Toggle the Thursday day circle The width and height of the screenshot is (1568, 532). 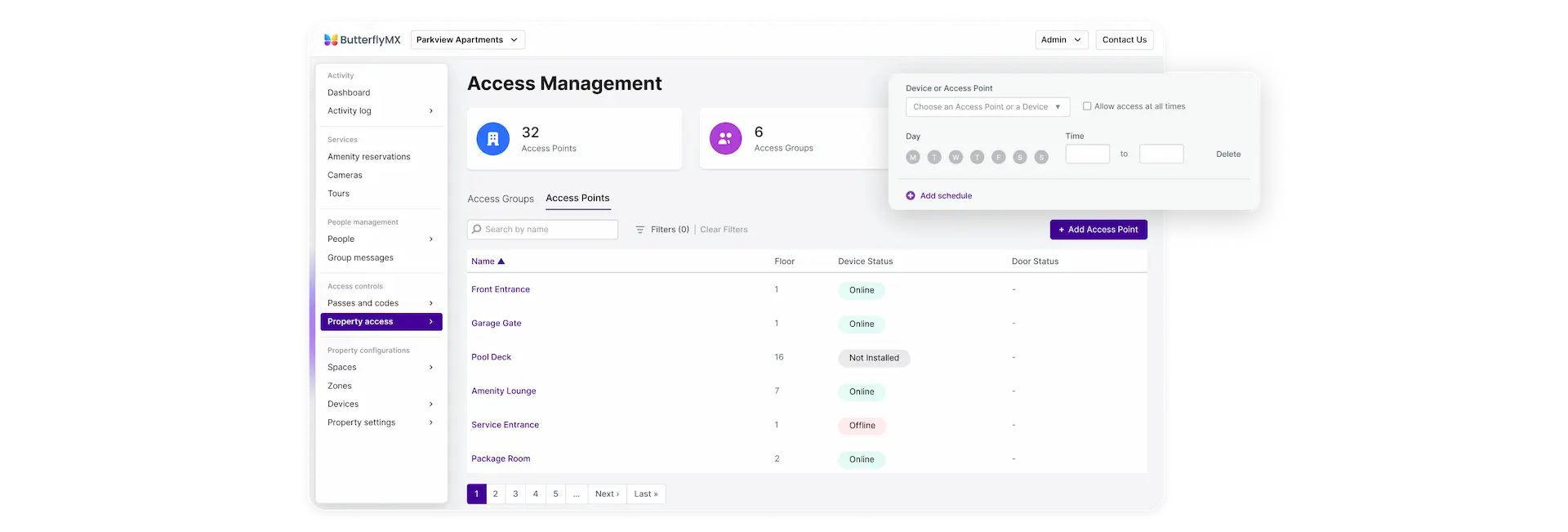click(978, 157)
